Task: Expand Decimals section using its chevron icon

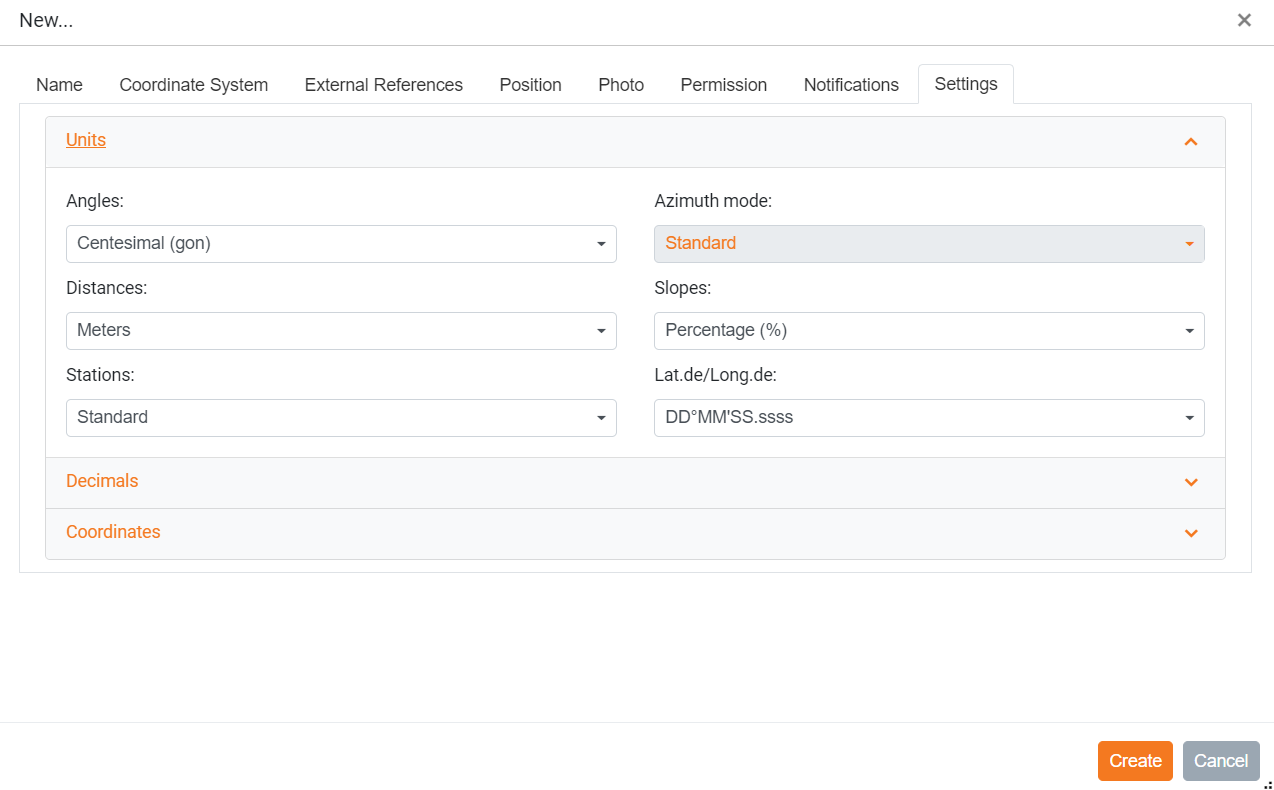Action: pyautogui.click(x=1190, y=482)
